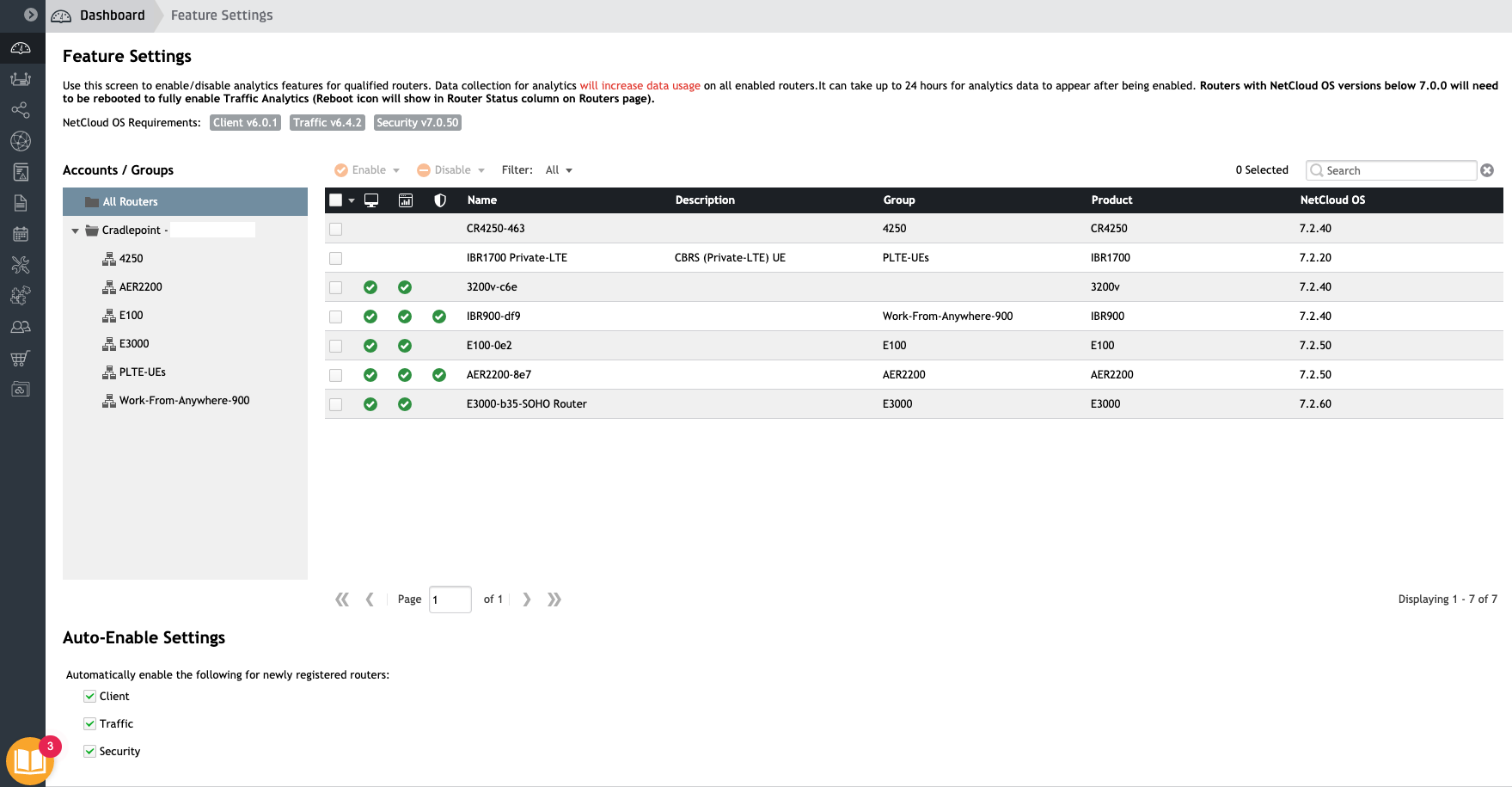Sort by the client monitor column icon
Image resolution: width=1512 pixels, height=787 pixels.
371,200
